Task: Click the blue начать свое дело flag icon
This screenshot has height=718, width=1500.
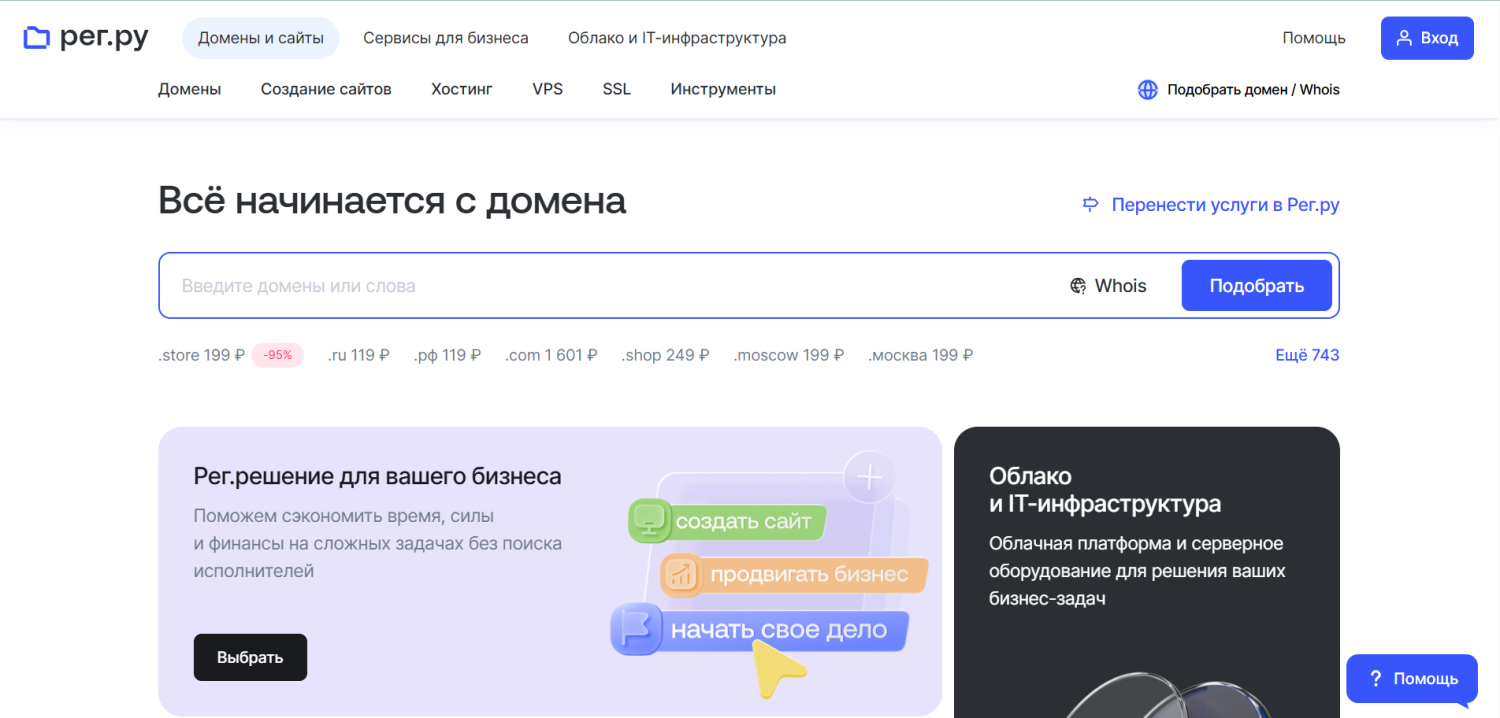Action: 635,630
